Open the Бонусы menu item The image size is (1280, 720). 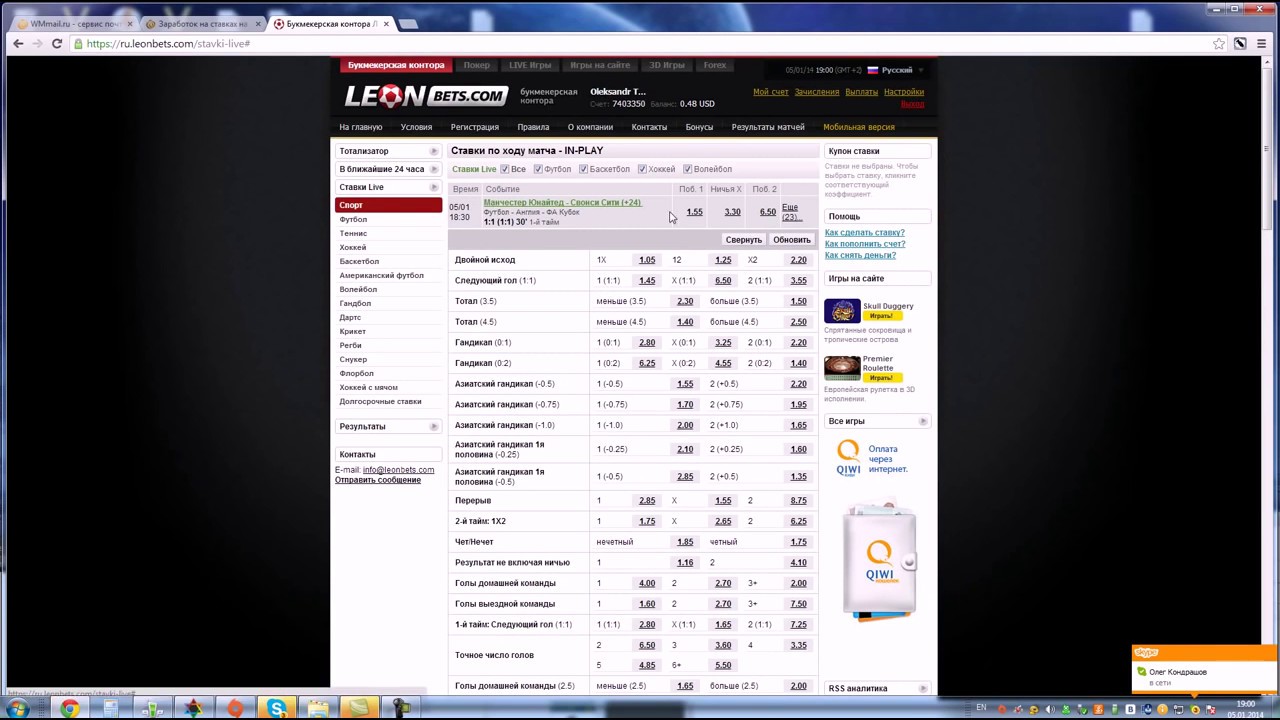click(699, 127)
